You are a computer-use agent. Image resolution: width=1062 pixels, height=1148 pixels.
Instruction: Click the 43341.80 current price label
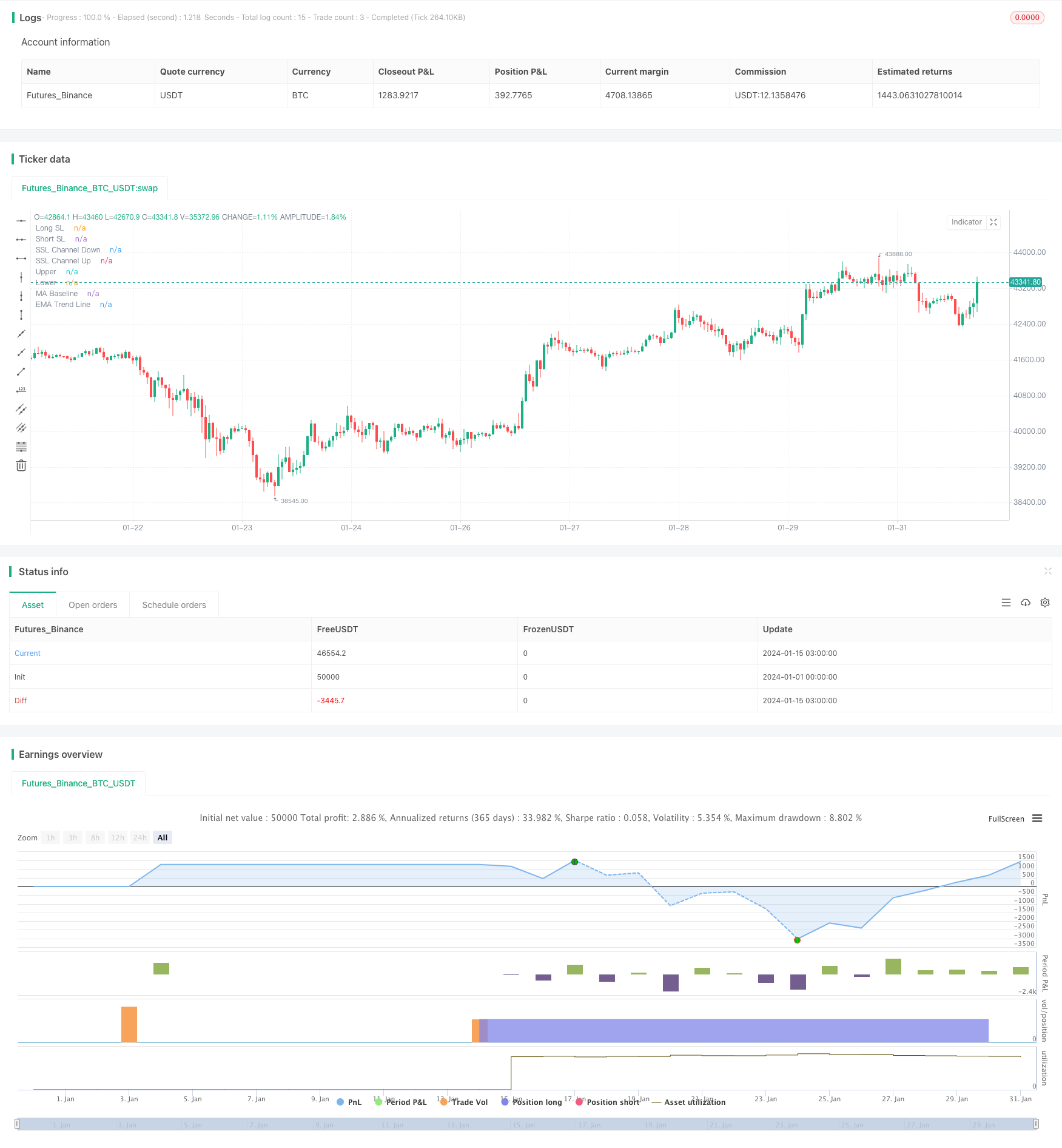[1026, 282]
